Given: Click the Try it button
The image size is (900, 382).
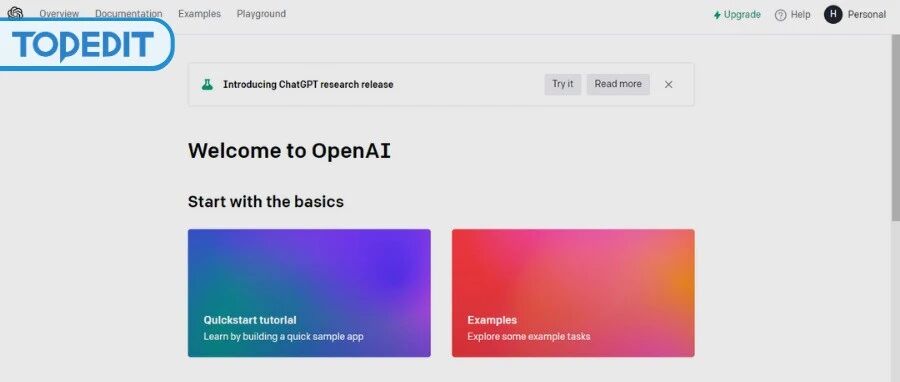Looking at the screenshot, I should coord(562,84).
